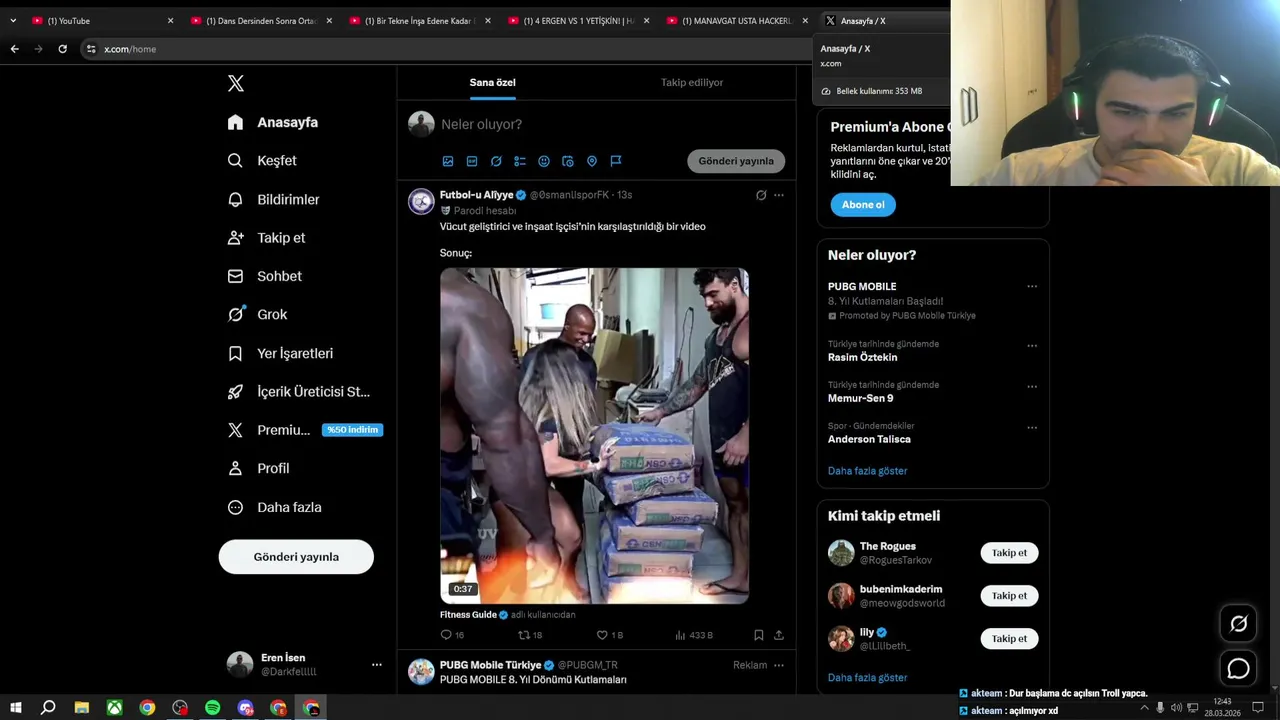Click the Windows Start button
Viewport: 1280px width, 720px height.
coord(15,708)
